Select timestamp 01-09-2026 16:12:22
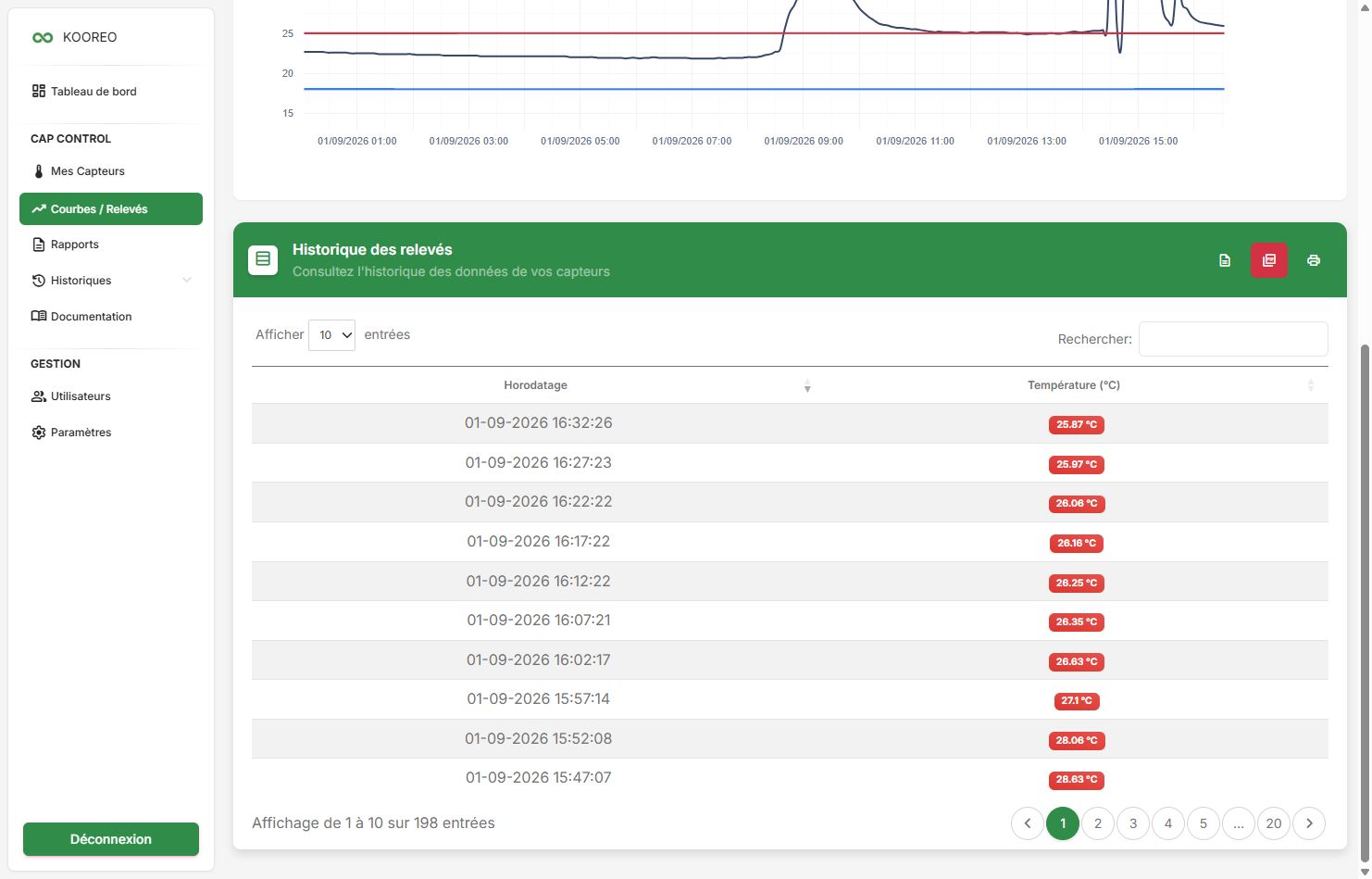Image resolution: width=1372 pixels, height=879 pixels. pos(539,581)
